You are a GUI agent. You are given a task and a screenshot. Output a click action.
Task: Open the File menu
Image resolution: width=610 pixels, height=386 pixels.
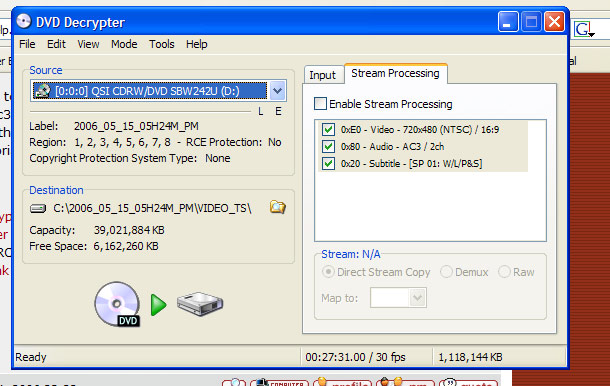click(27, 44)
